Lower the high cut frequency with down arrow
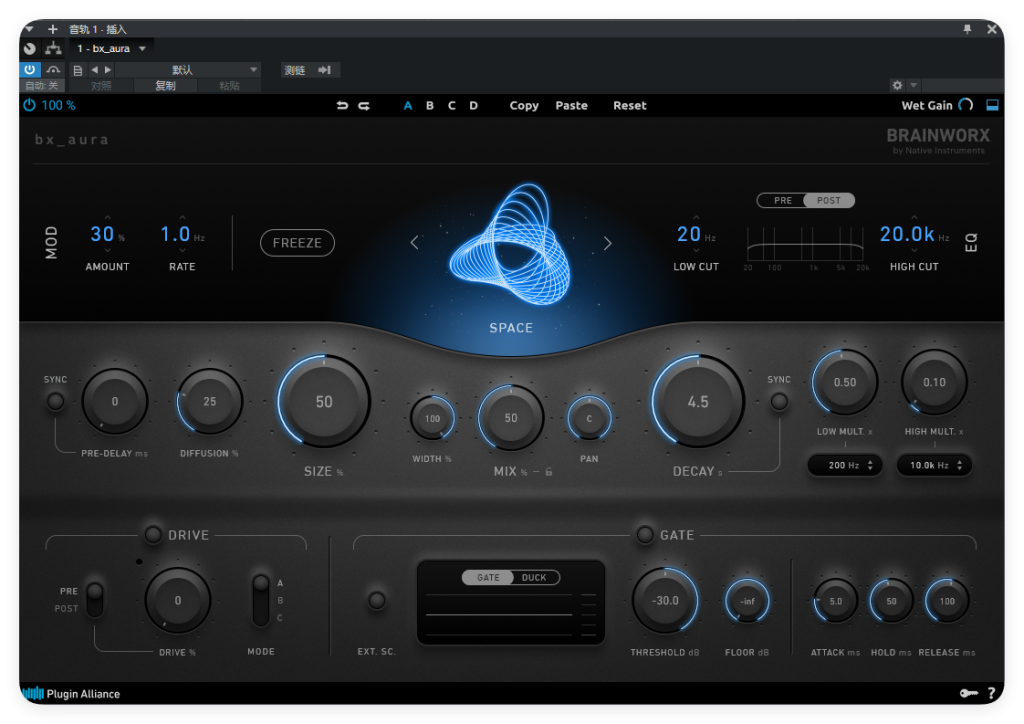This screenshot has width=1024, height=724. point(914,250)
